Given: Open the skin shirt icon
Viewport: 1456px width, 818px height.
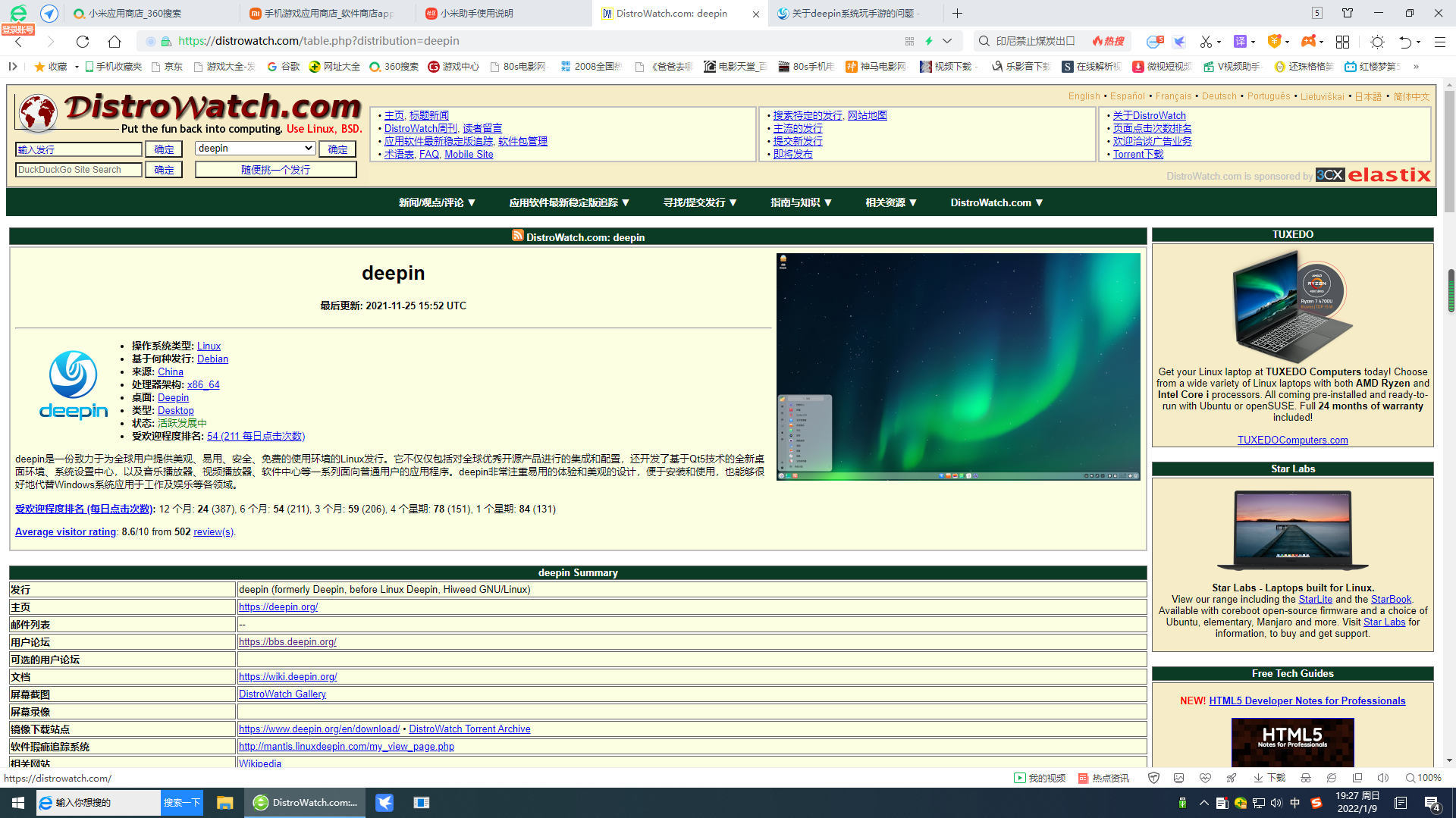Looking at the screenshot, I should pyautogui.click(x=1348, y=13).
